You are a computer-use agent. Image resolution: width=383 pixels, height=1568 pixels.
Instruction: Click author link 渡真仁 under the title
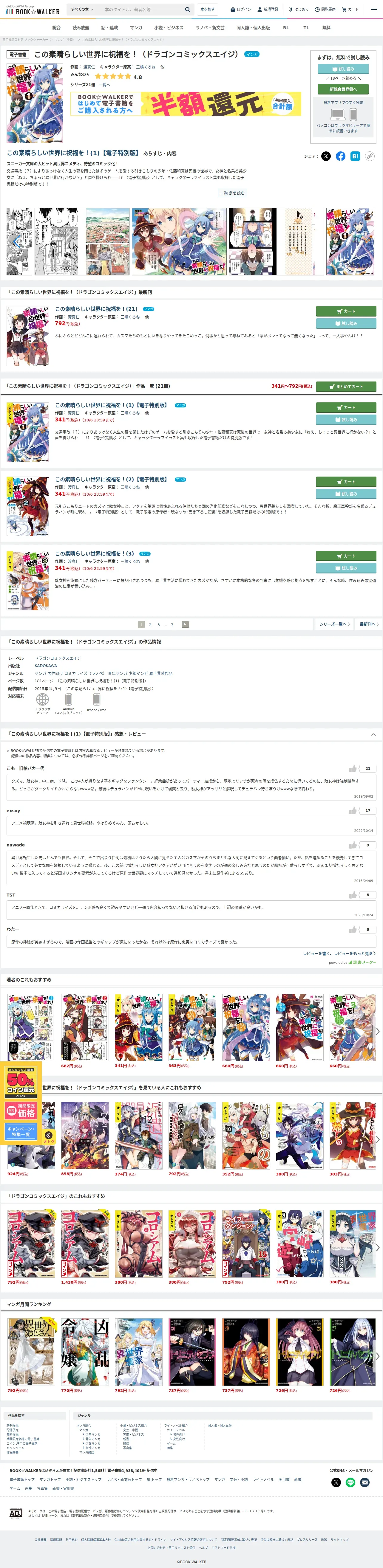[x=89, y=67]
